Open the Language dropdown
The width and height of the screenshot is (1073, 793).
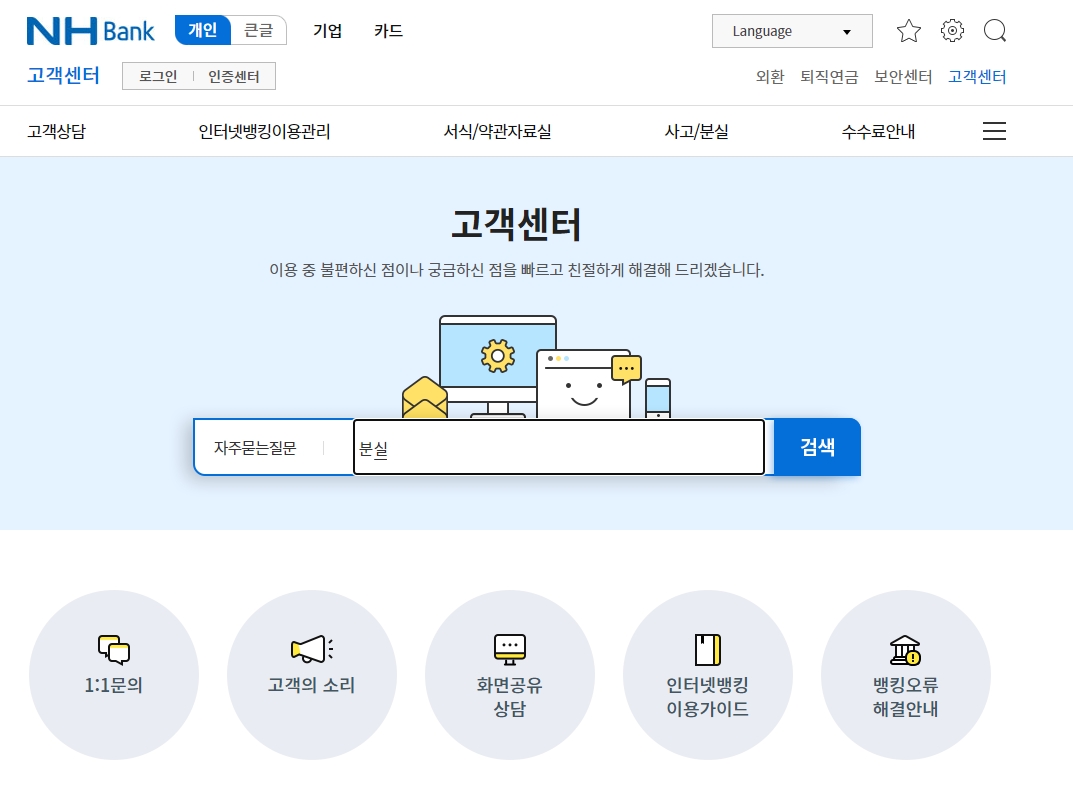[791, 31]
